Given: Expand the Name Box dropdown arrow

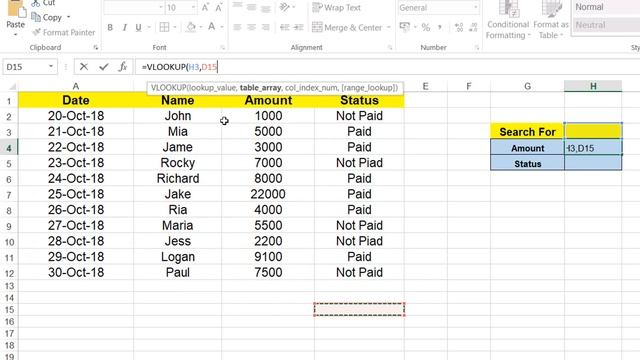Looking at the screenshot, I should 51,67.
